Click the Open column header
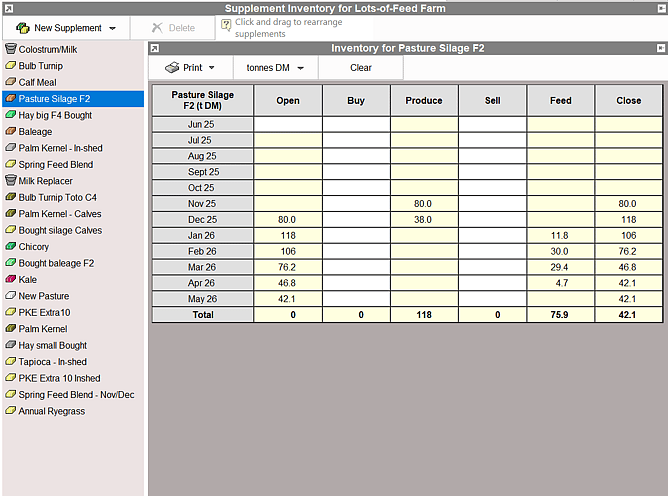 pos(288,101)
